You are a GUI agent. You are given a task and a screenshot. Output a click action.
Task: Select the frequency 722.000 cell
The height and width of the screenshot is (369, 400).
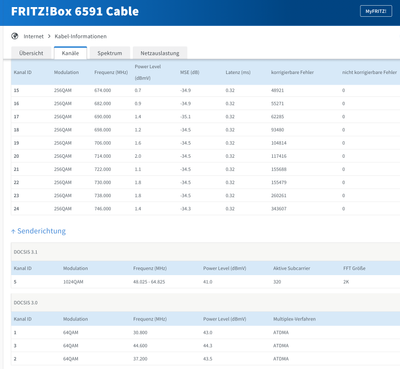coord(103,169)
